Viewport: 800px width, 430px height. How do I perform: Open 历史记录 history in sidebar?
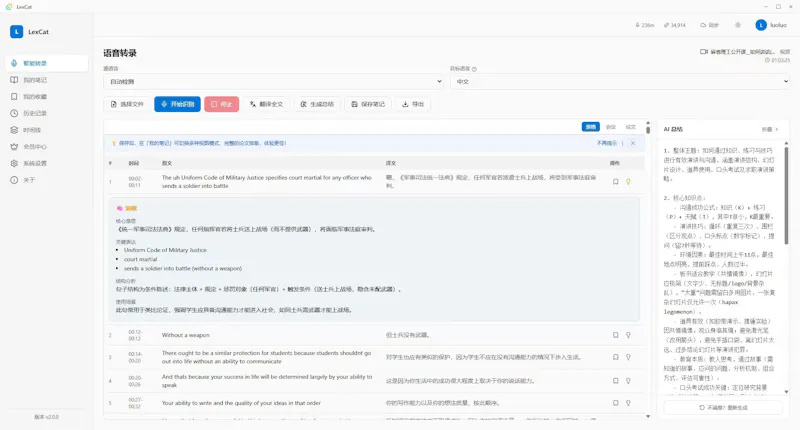(x=46, y=113)
